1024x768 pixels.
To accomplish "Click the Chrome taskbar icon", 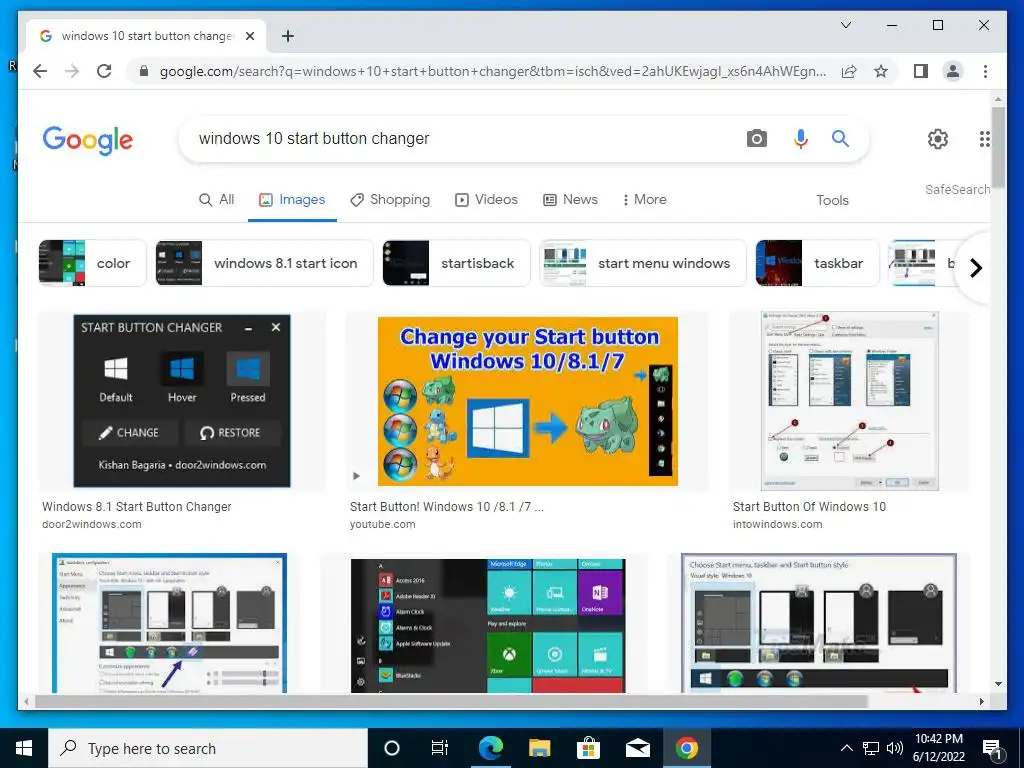I will click(686, 748).
